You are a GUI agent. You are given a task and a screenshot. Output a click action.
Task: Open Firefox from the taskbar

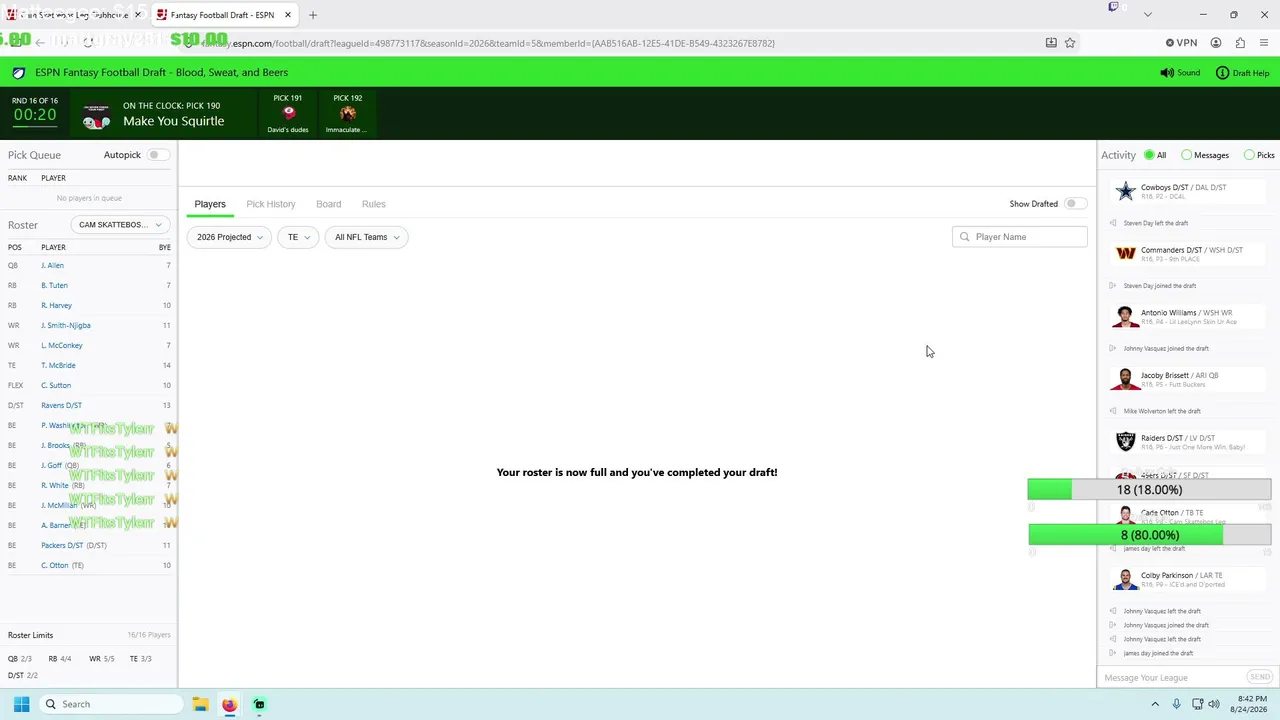coord(229,704)
